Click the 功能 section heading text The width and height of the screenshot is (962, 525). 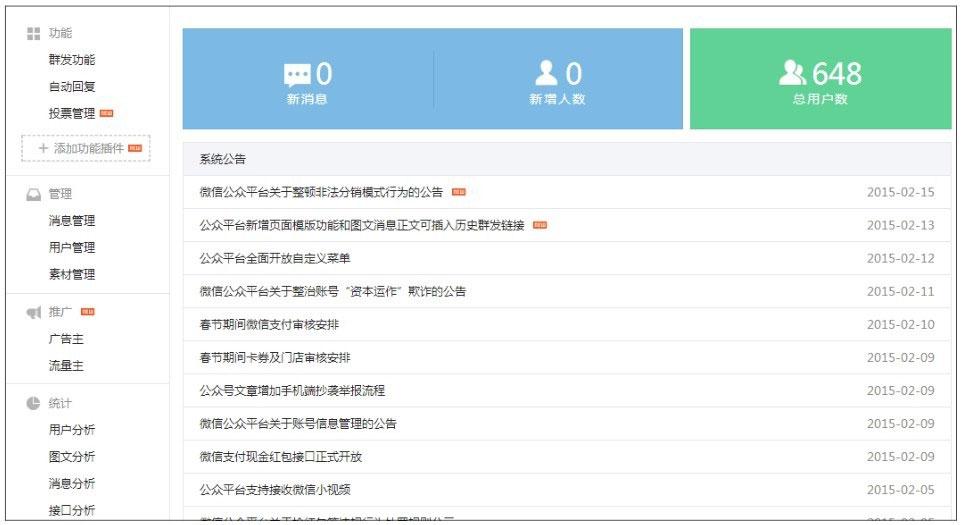pyautogui.click(x=60, y=33)
